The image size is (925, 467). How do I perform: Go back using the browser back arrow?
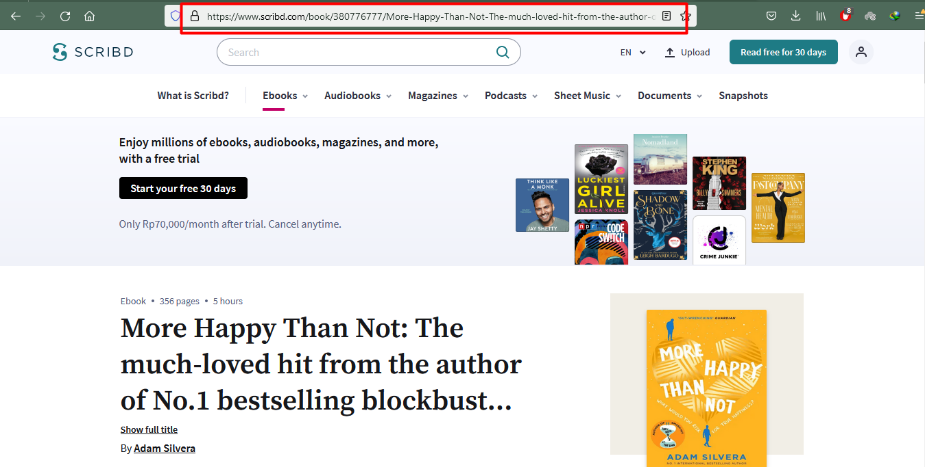[x=16, y=17]
